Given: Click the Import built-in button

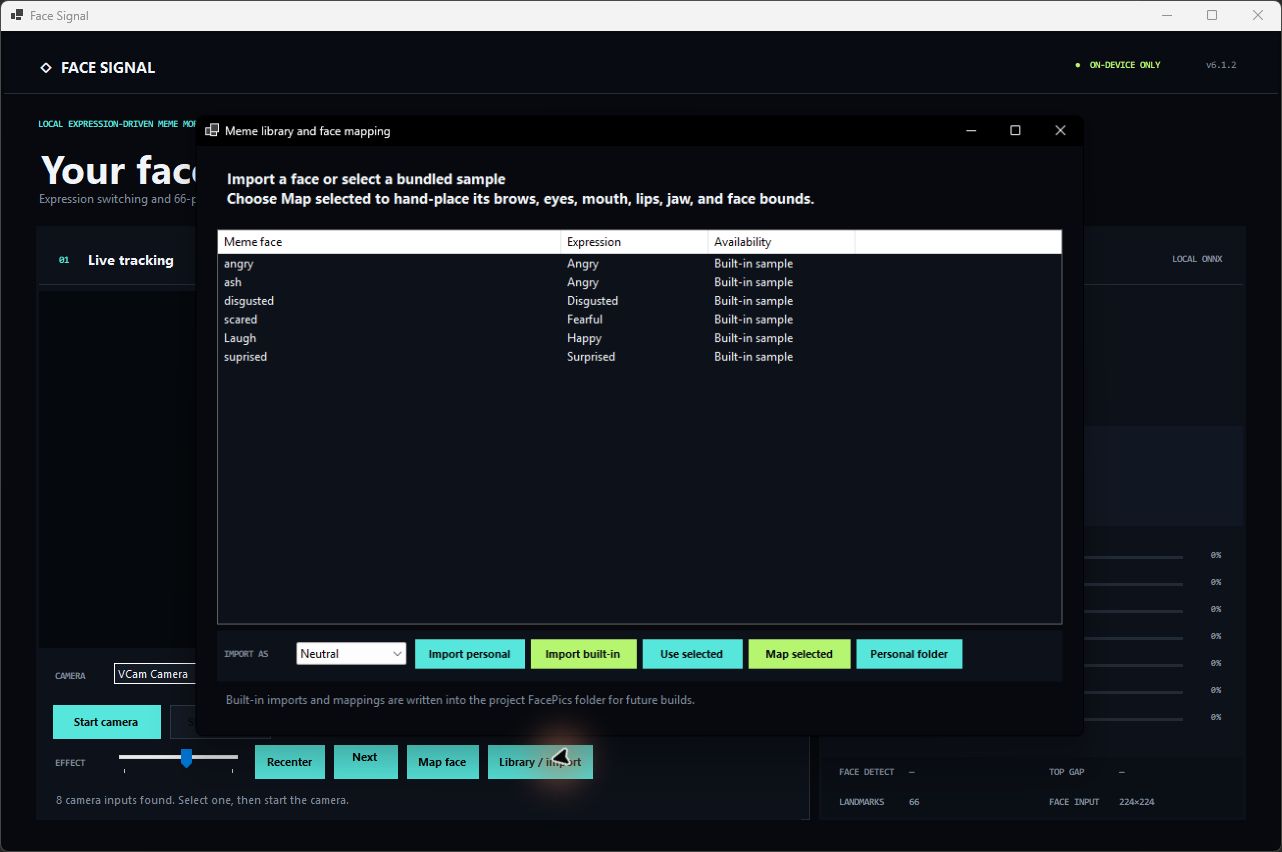Looking at the screenshot, I should coord(582,654).
